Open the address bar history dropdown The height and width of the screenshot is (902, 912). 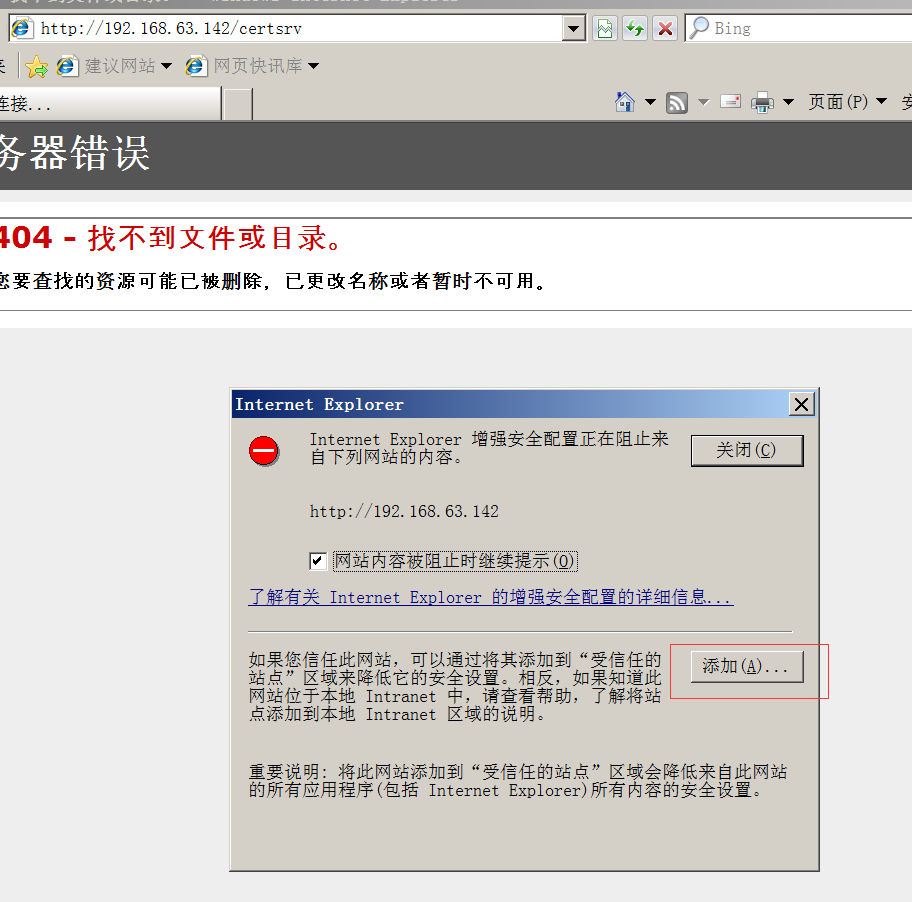point(573,28)
